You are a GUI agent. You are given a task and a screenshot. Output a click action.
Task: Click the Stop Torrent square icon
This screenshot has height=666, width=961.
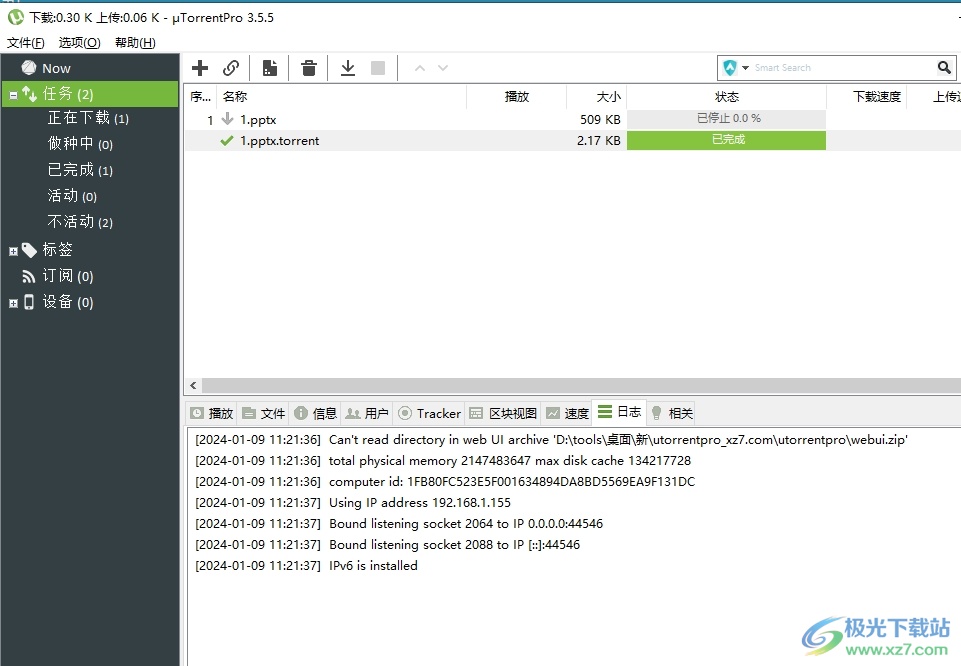click(378, 68)
